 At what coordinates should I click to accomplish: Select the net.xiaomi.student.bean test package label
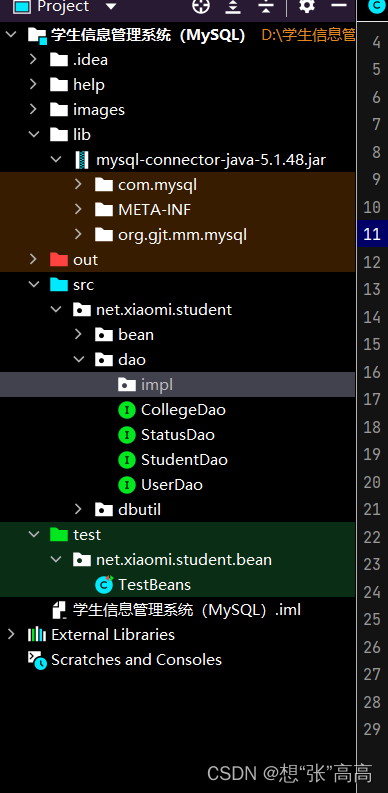[x=184, y=560]
